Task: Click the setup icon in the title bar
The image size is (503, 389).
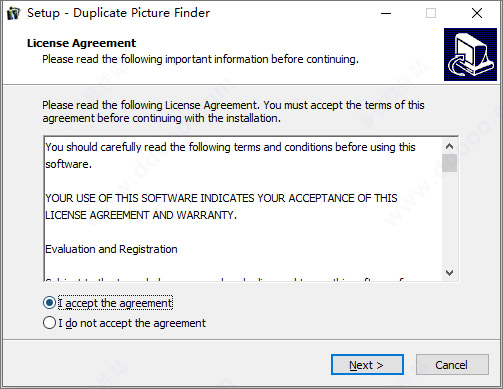Action: click(13, 13)
